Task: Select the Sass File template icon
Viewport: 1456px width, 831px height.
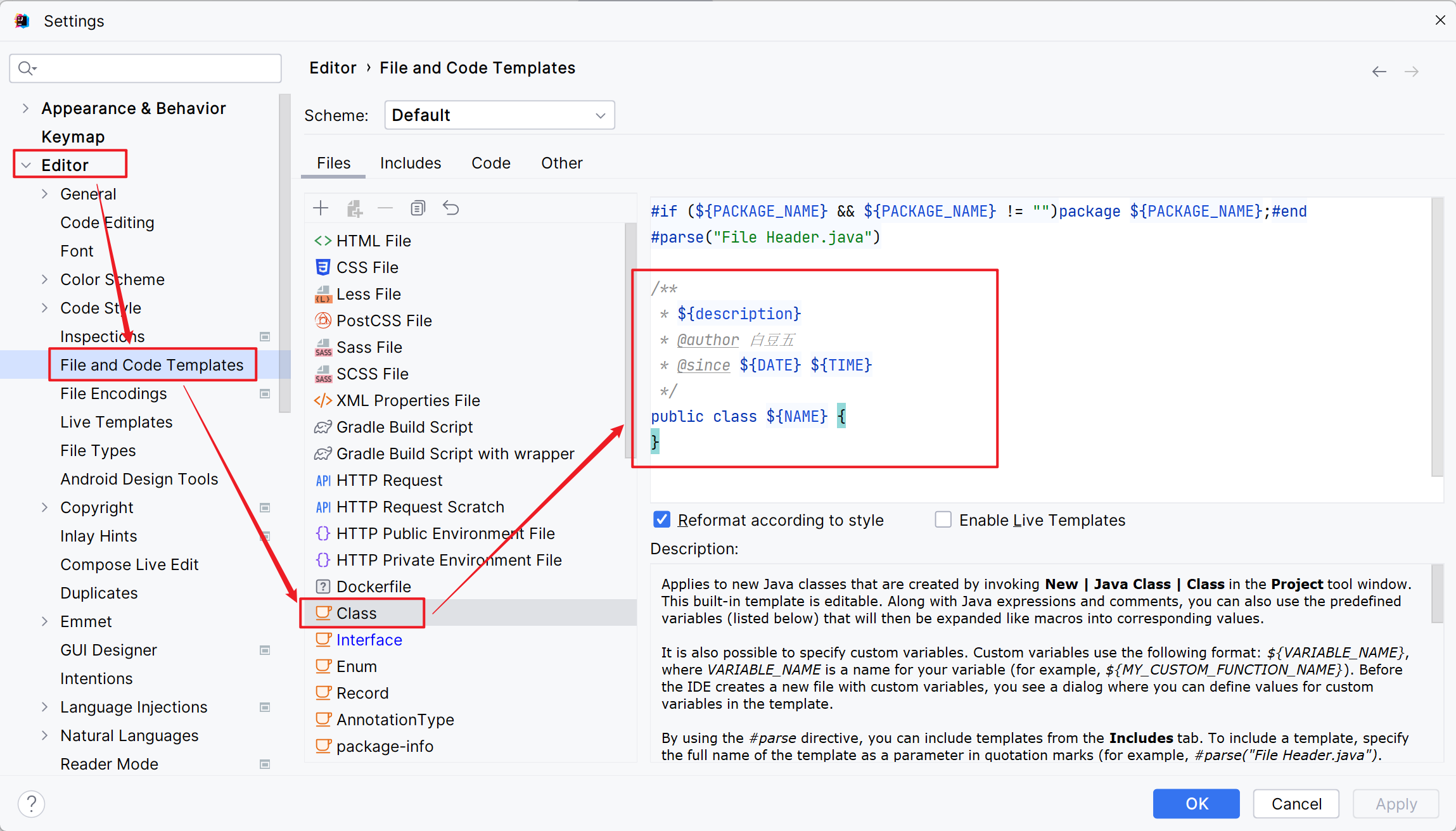Action: pyautogui.click(x=323, y=347)
